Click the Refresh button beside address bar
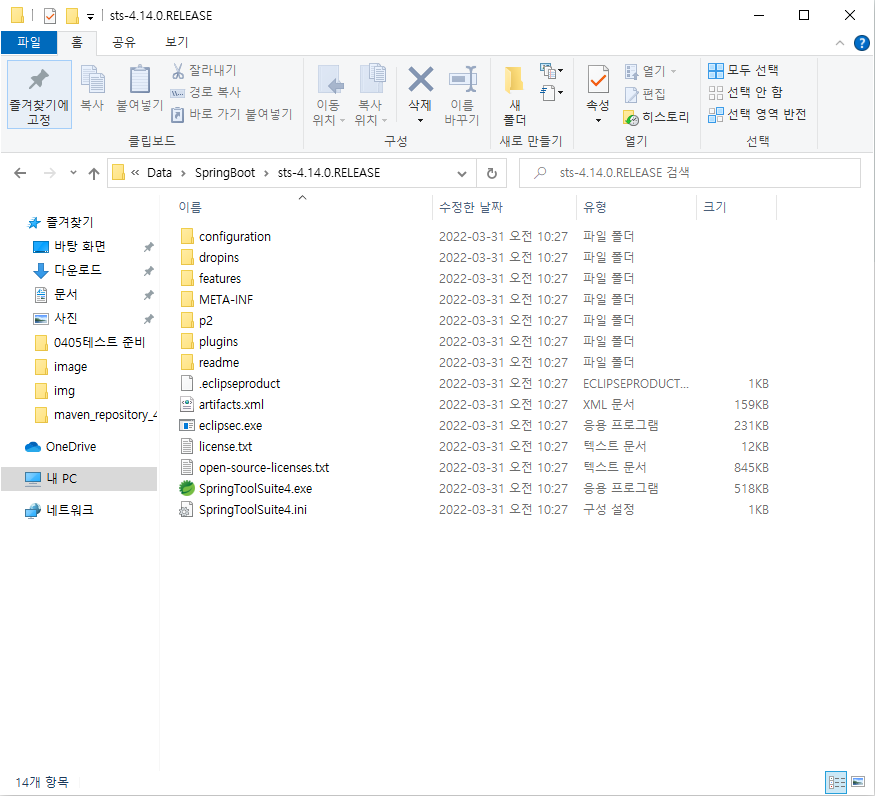The height and width of the screenshot is (796, 875). (492, 173)
